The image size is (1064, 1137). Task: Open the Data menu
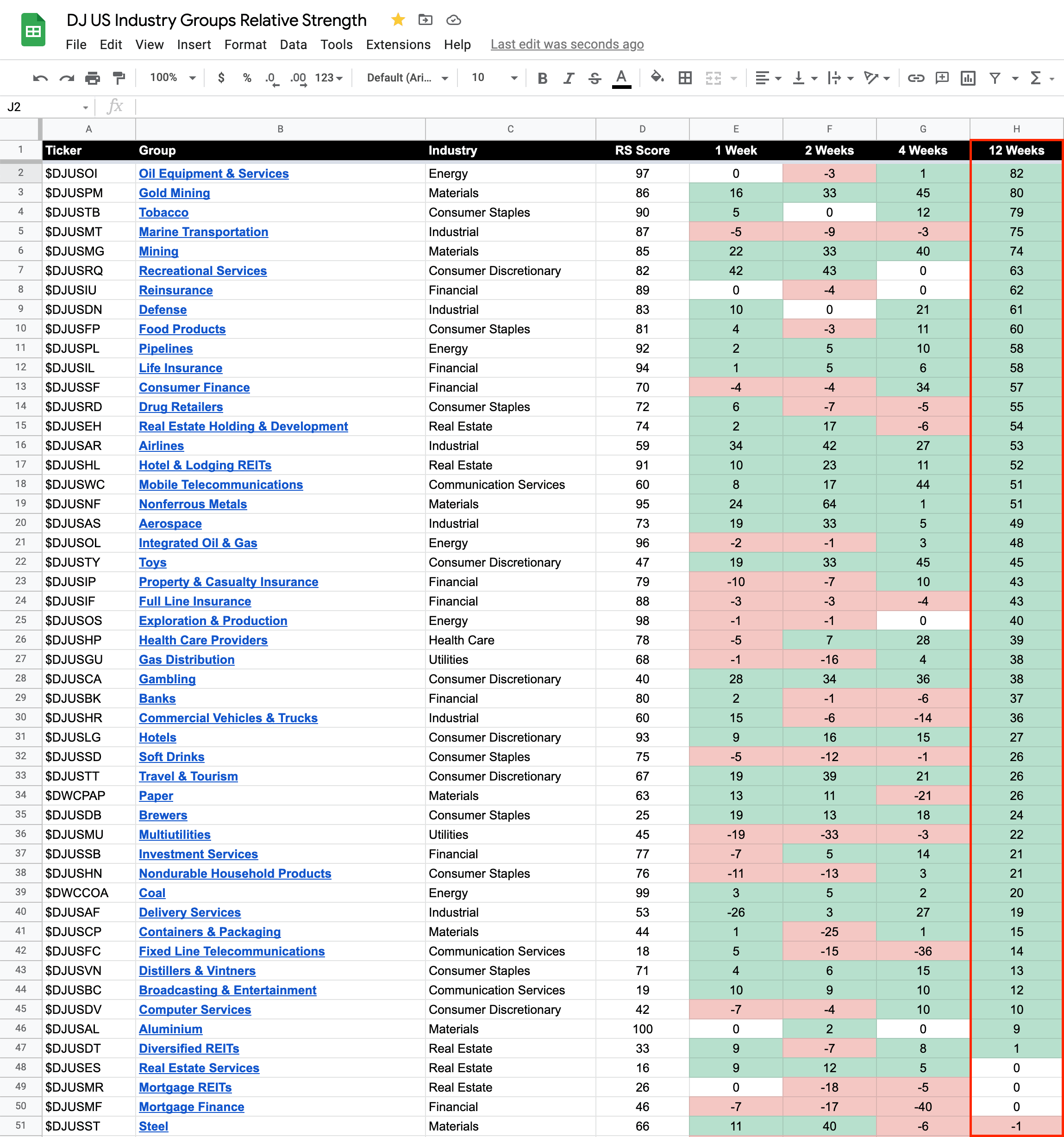click(x=293, y=44)
